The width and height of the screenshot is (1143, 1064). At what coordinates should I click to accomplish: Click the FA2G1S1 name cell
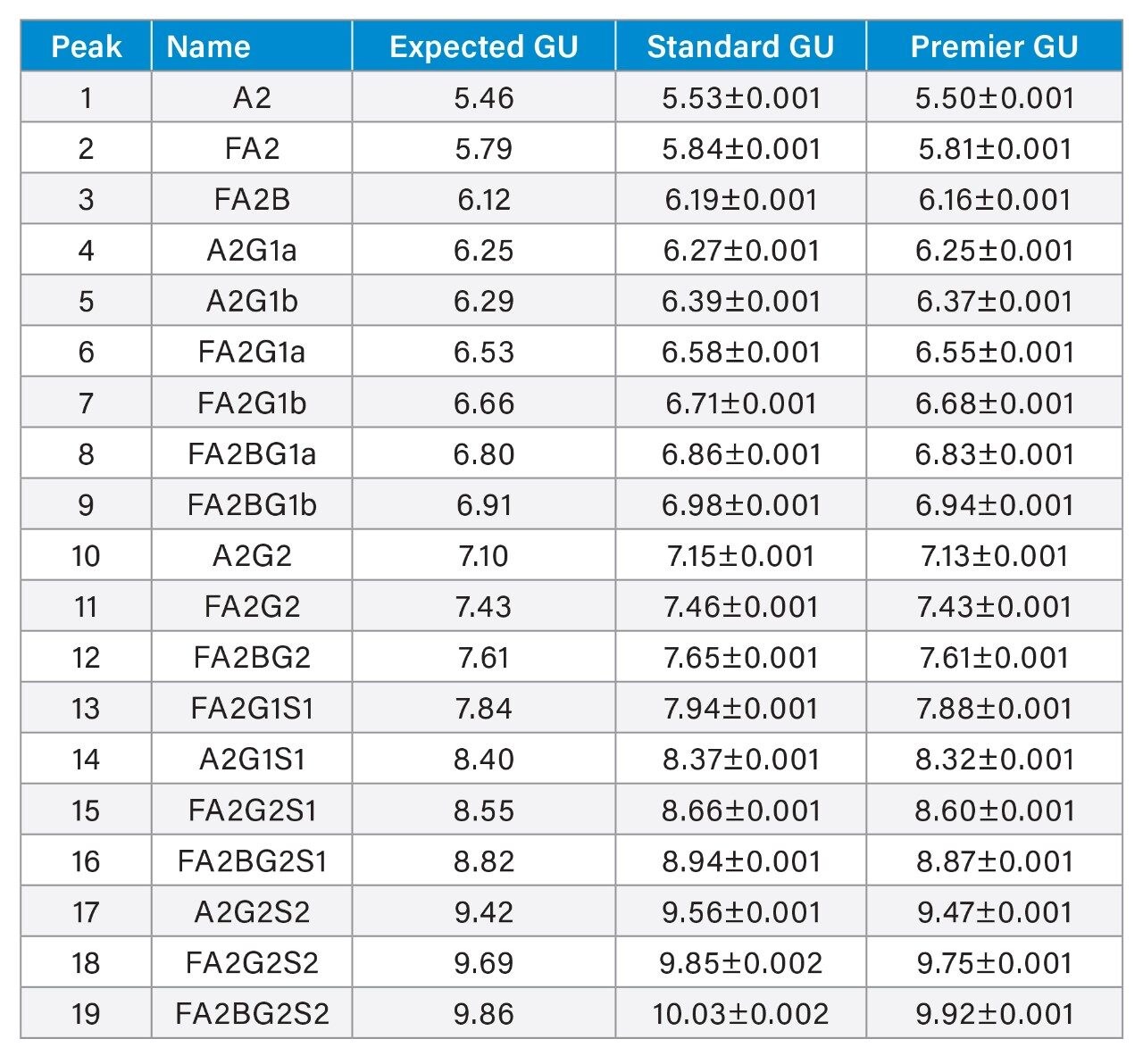click(252, 708)
